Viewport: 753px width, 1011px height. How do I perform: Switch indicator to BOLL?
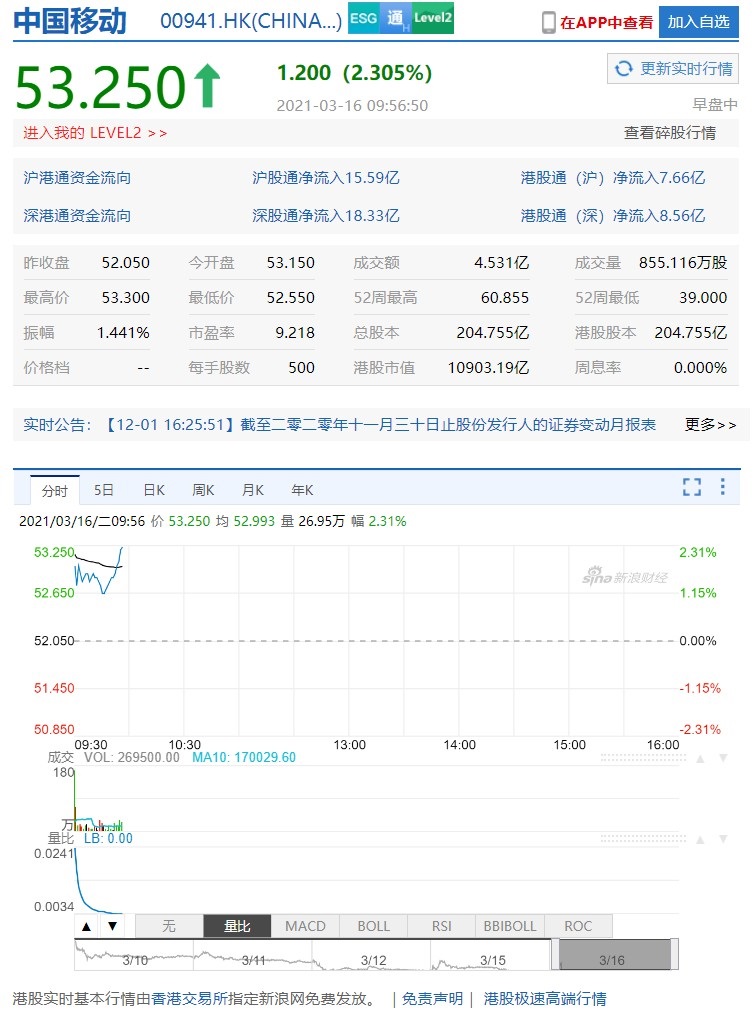(373, 926)
